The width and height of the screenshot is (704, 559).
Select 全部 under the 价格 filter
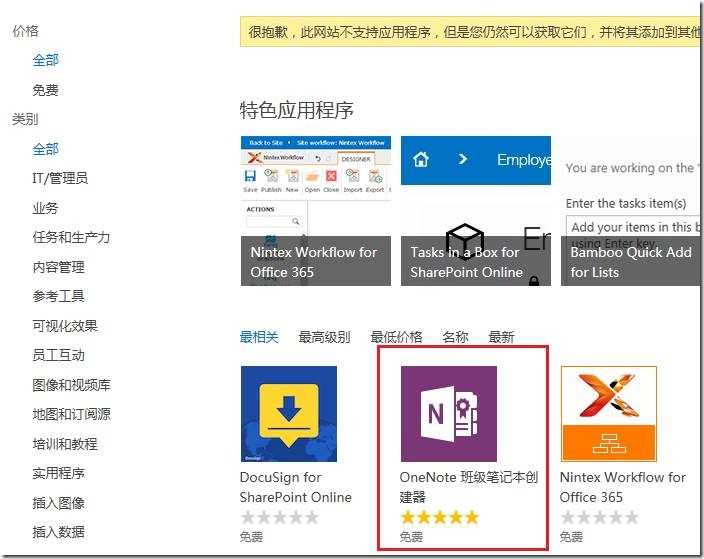[x=45, y=60]
